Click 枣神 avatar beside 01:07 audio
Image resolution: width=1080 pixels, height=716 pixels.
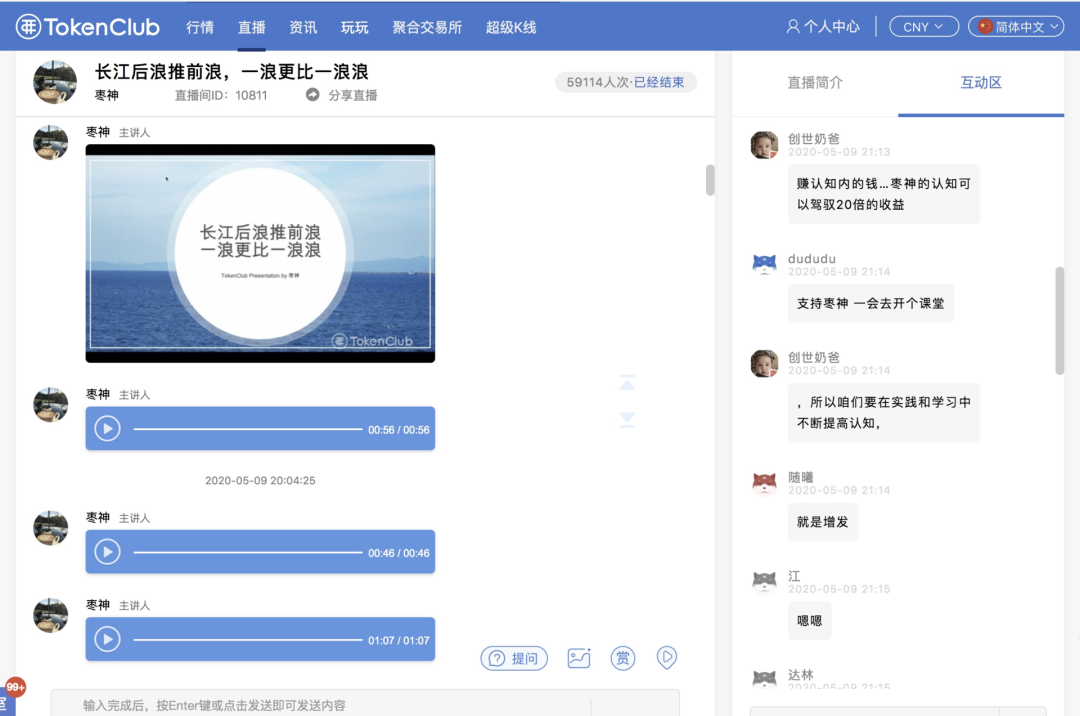tap(51, 615)
